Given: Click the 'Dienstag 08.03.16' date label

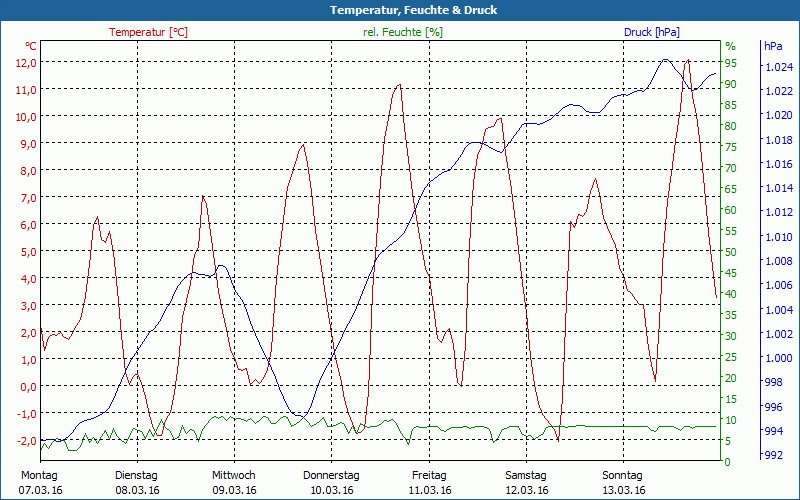Looking at the screenshot, I should coord(136,482).
